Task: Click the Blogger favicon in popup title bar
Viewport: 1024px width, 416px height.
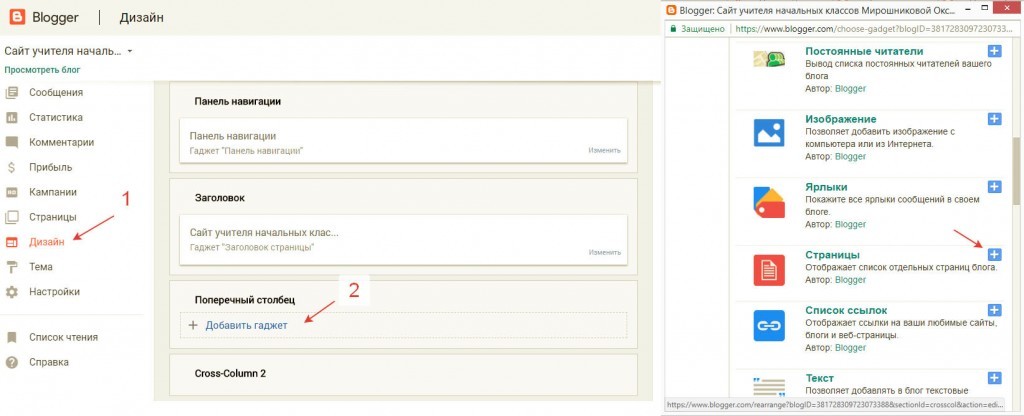Action: 671,9
